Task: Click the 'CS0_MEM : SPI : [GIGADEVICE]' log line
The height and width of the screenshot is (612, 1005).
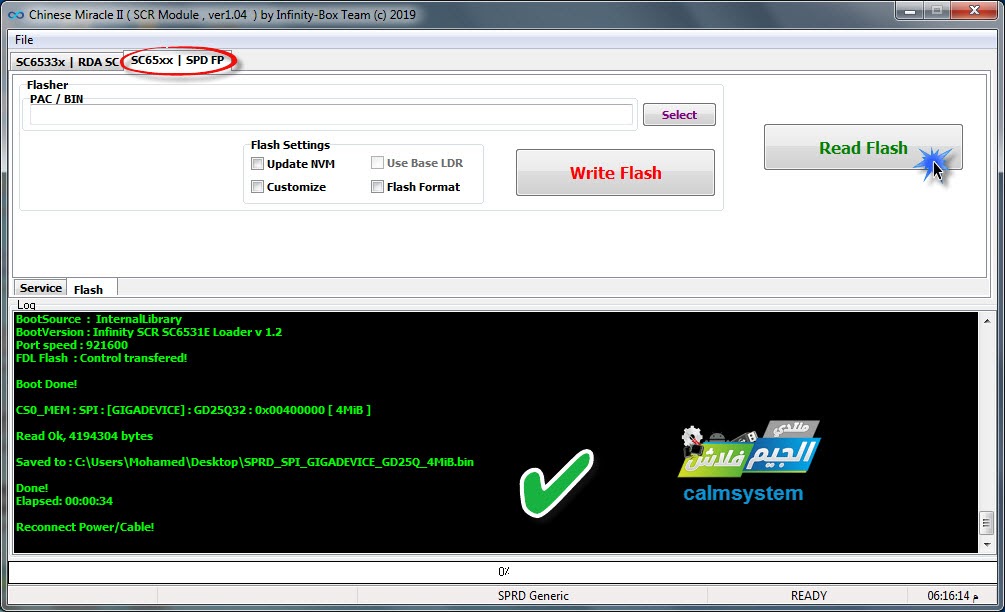Action: click(193, 410)
